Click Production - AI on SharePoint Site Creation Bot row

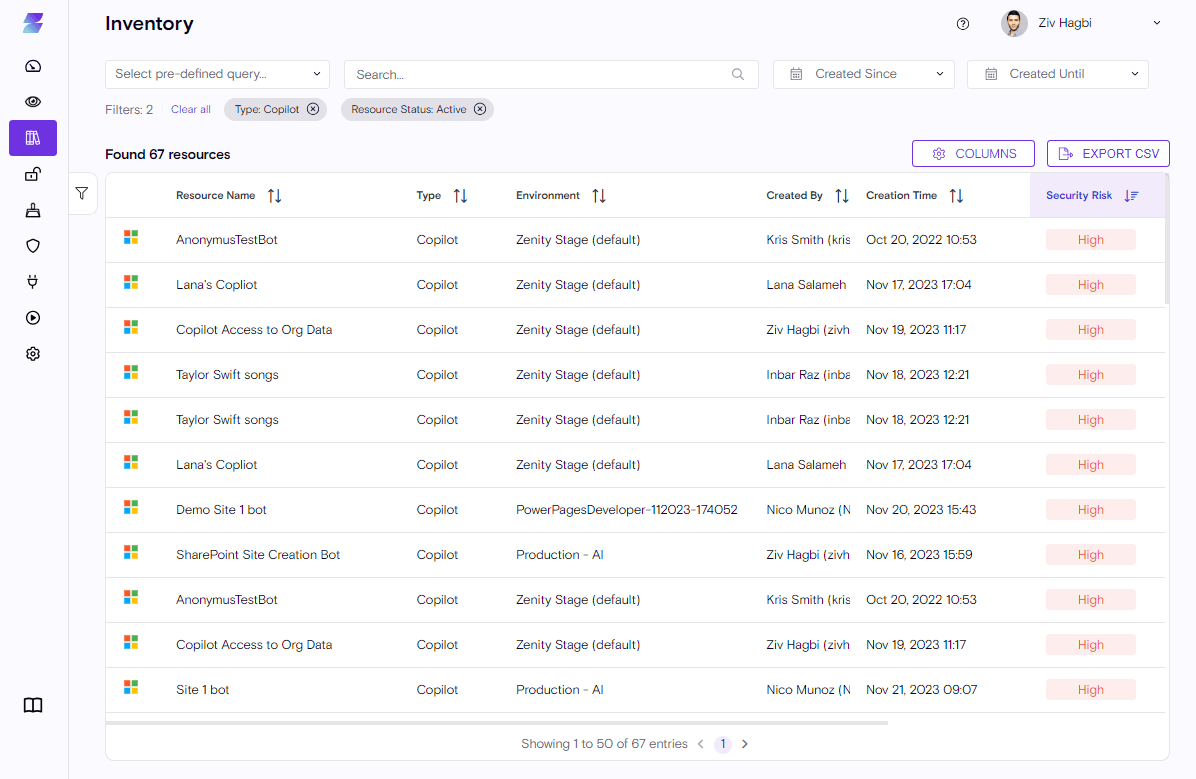pos(560,555)
